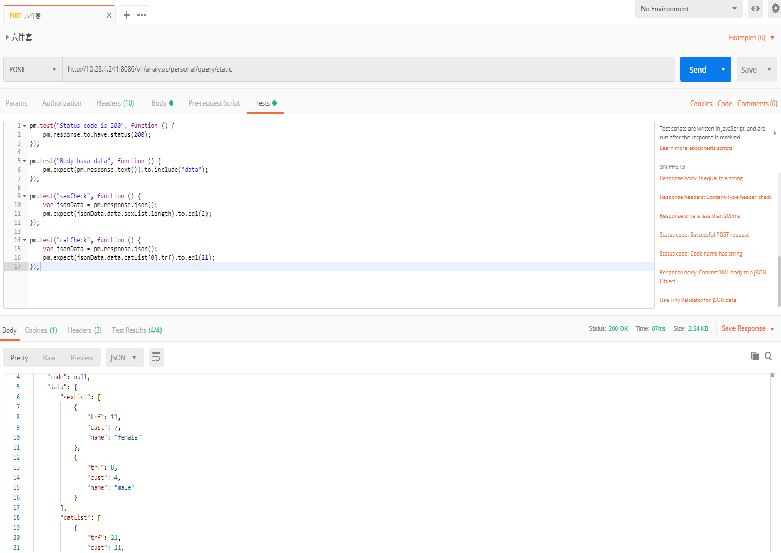Open the Save button dropdown arrow

pyautogui.click(x=769, y=70)
